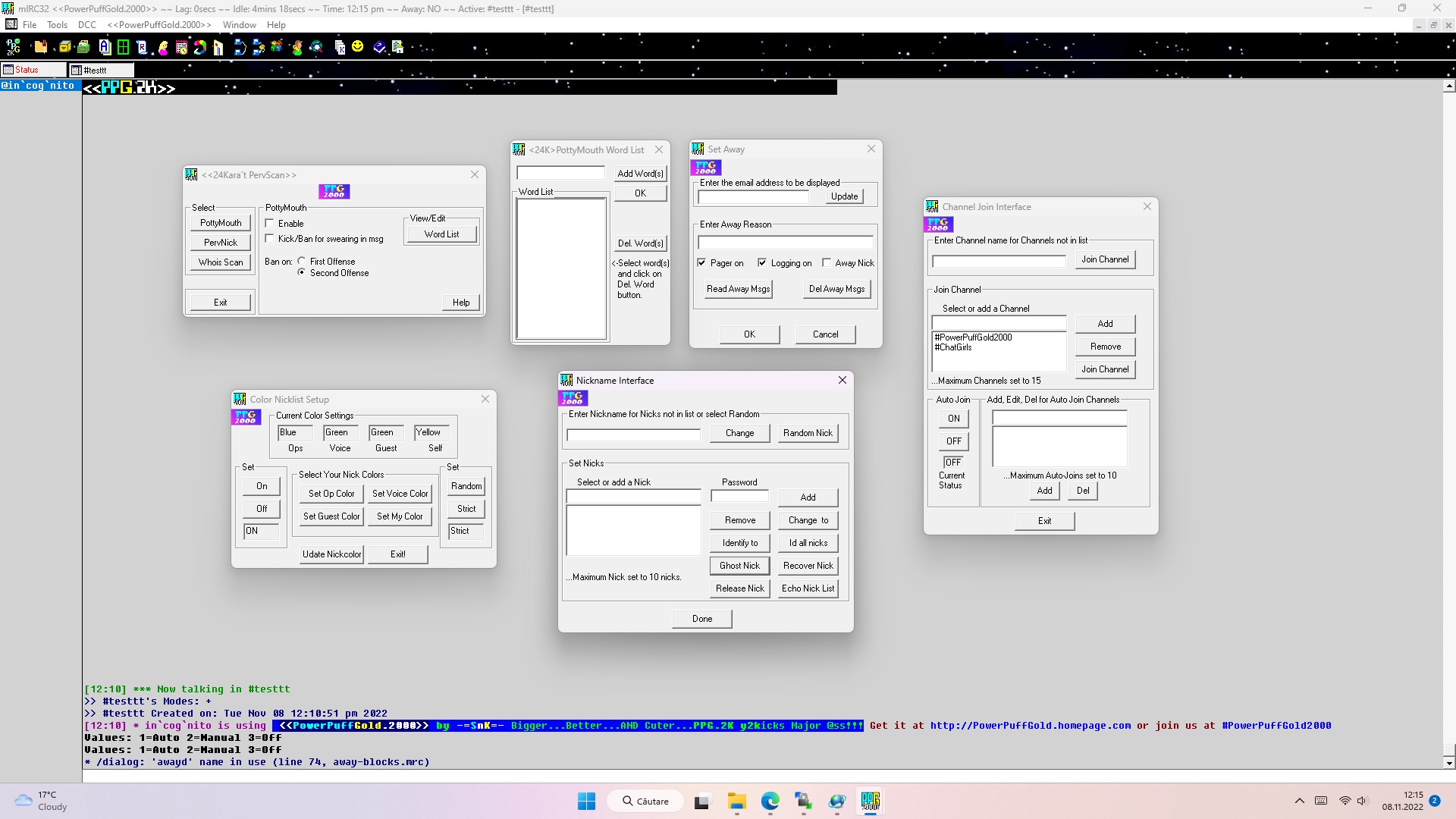Click Read Away Msgs button
The image size is (1456, 819).
click(738, 289)
